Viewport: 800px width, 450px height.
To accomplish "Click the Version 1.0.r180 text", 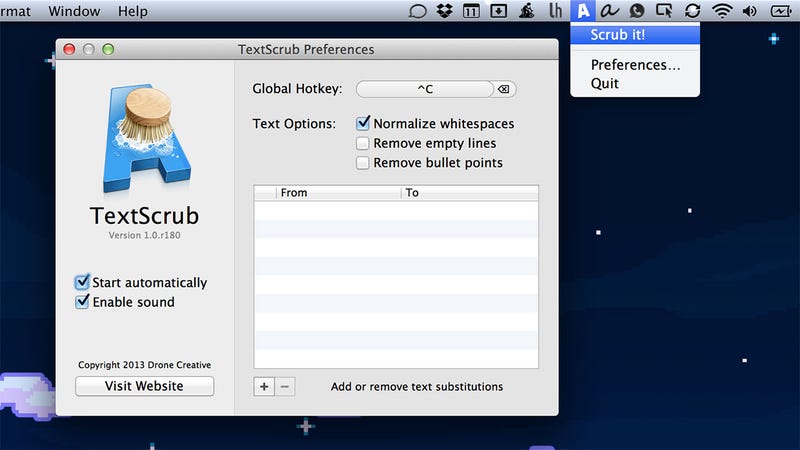I will tap(144, 235).
